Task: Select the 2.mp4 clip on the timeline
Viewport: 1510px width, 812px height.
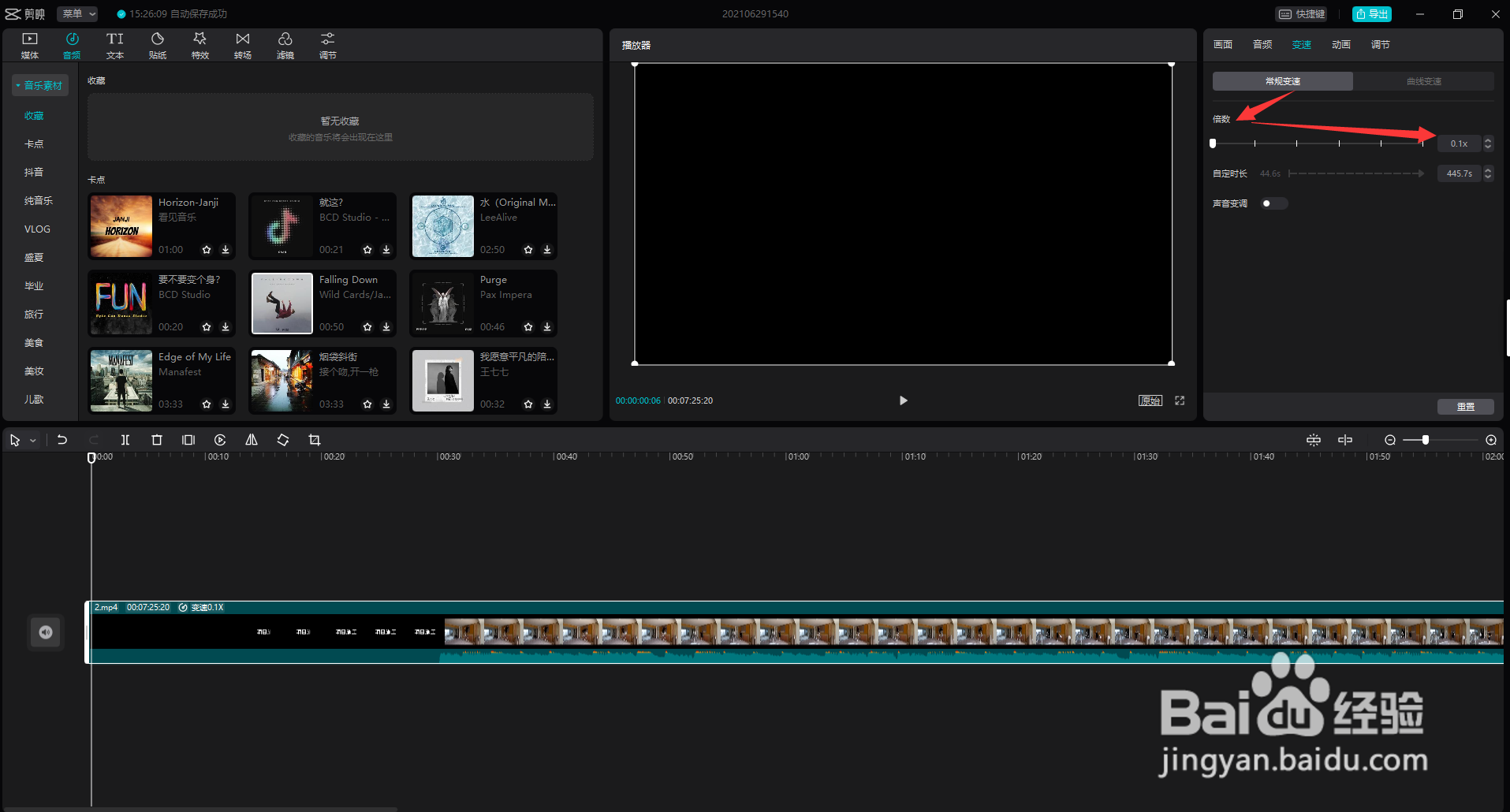Action: click(795, 632)
